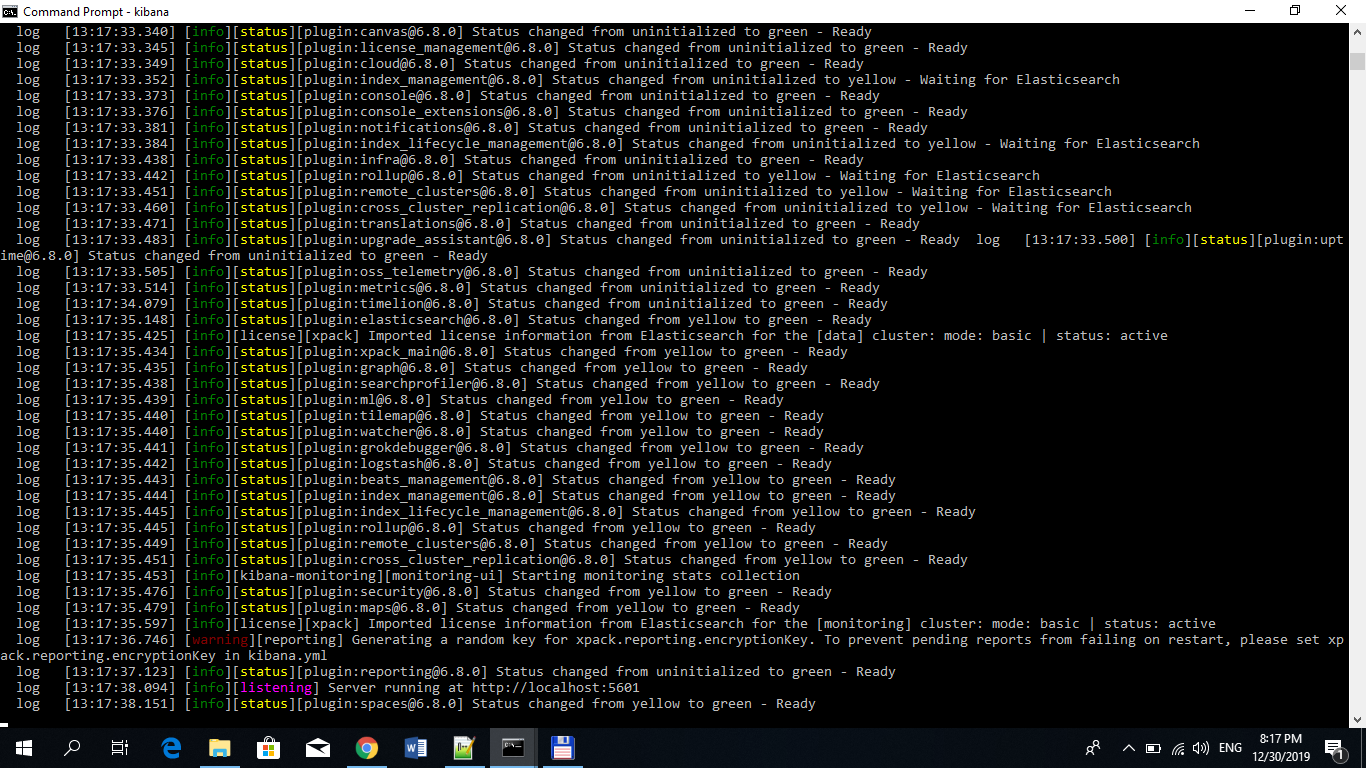Click the '[data]' cluster text
The width and height of the screenshot is (1366, 768).
point(840,336)
